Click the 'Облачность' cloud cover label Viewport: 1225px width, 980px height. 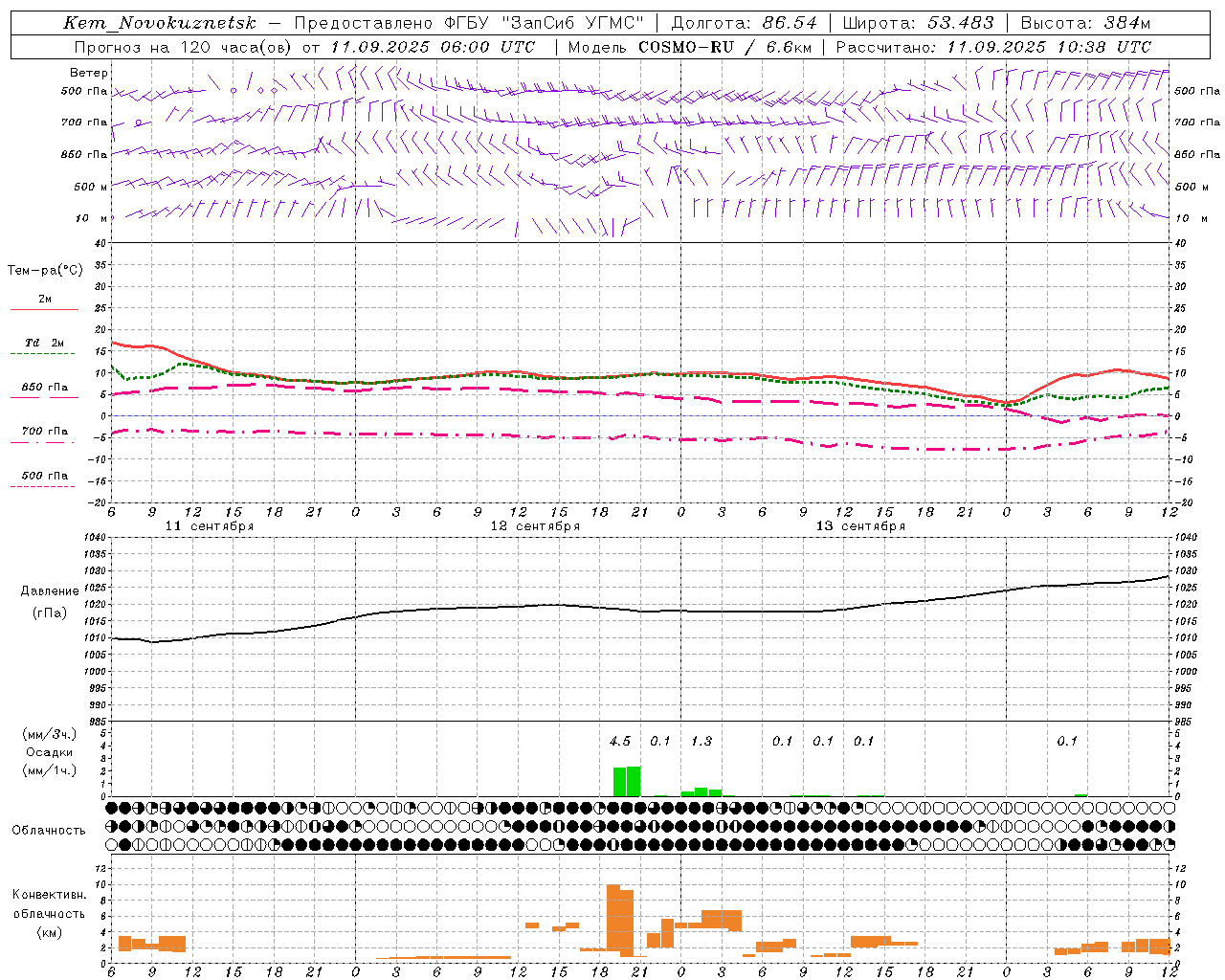[x=49, y=830]
